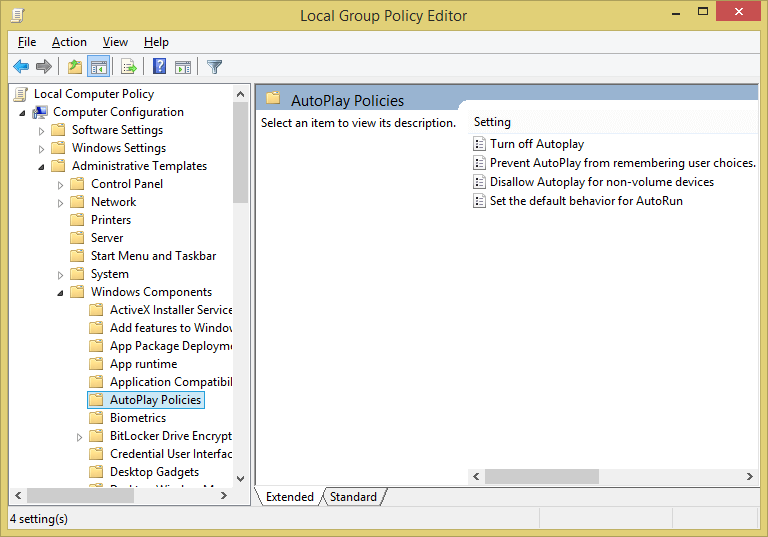768x537 pixels.
Task: Expand the BitLocker Drive Encryption node
Action: 79,437
